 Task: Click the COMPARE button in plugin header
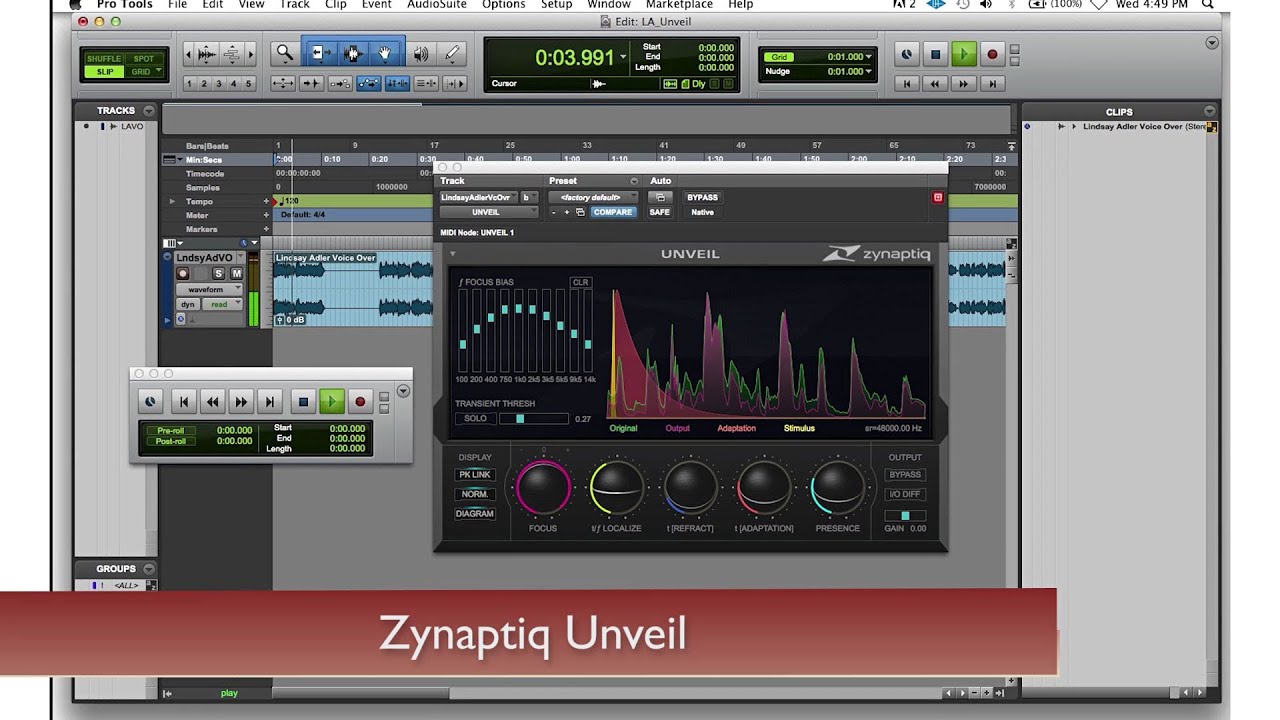[612, 212]
